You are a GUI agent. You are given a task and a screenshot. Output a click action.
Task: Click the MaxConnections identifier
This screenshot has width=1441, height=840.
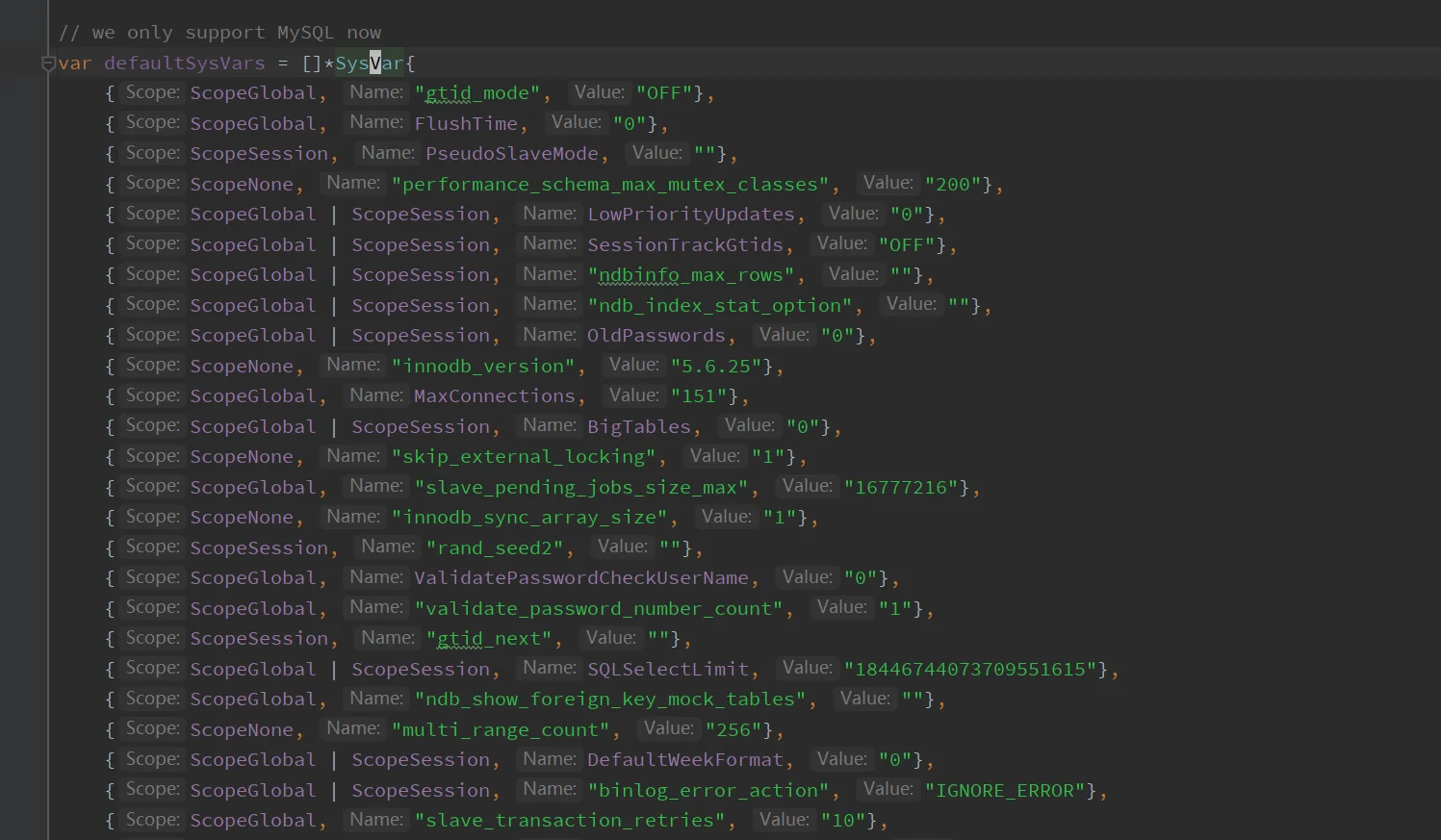(x=494, y=396)
